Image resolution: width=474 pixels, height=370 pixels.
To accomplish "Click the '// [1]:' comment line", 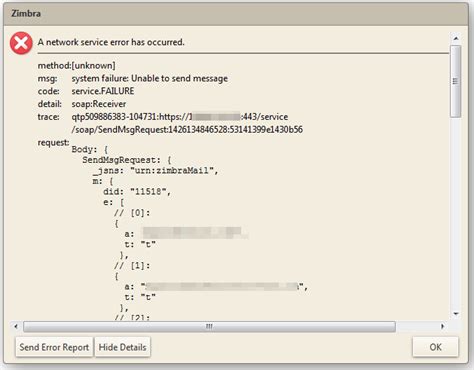I will point(132,266).
